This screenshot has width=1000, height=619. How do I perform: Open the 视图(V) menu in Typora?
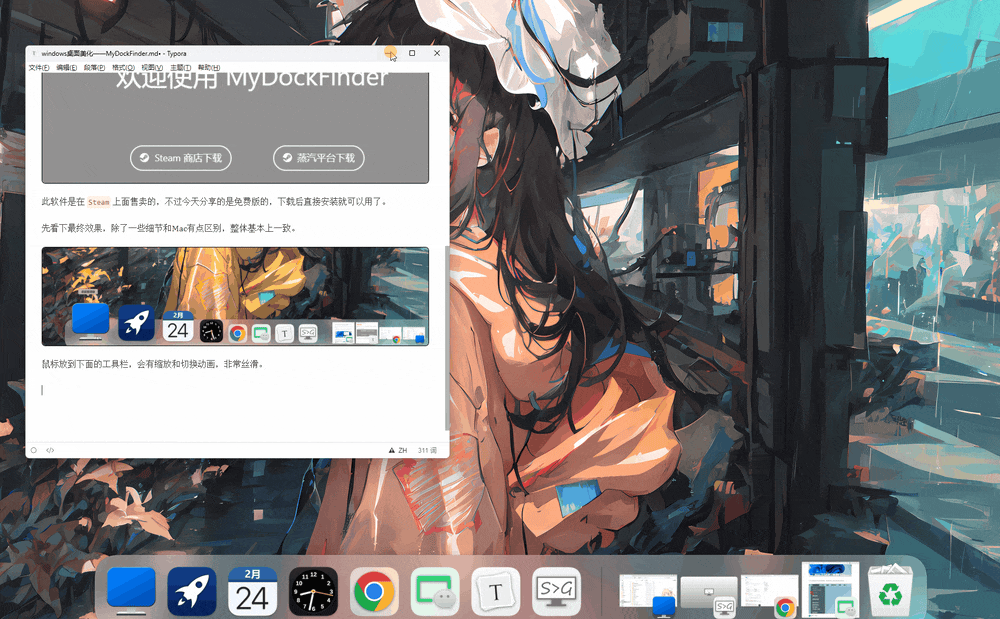coord(152,68)
